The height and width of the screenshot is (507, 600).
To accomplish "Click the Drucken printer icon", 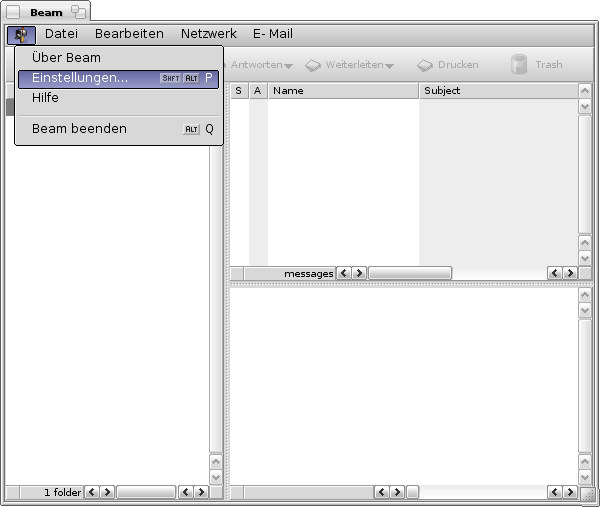I will [425, 65].
